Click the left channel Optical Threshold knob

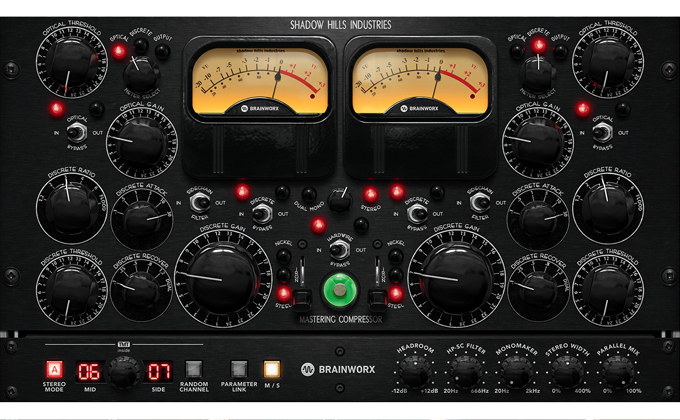[72, 62]
